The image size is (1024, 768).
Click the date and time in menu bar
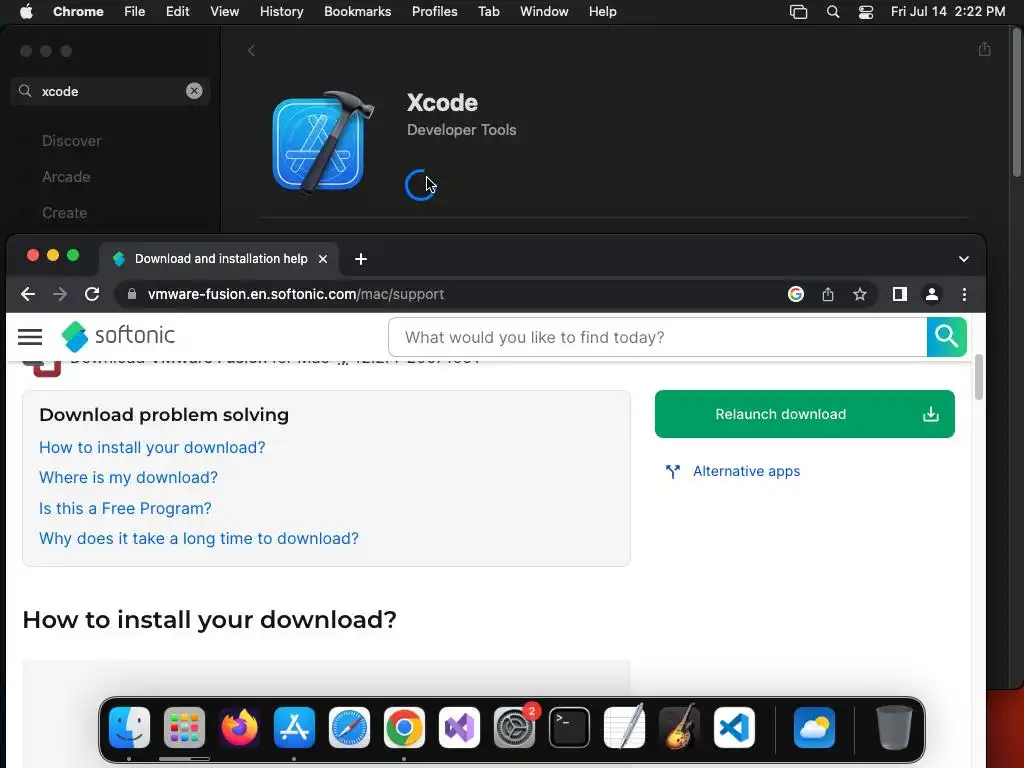tap(948, 12)
